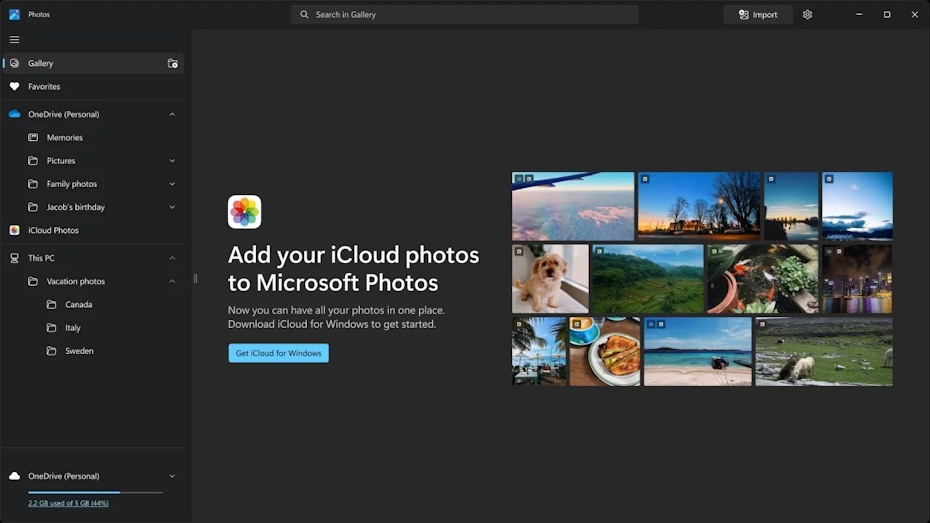Image resolution: width=930 pixels, height=523 pixels.
Task: Open the palm tree beach cafe thumbnail
Action: click(x=539, y=351)
